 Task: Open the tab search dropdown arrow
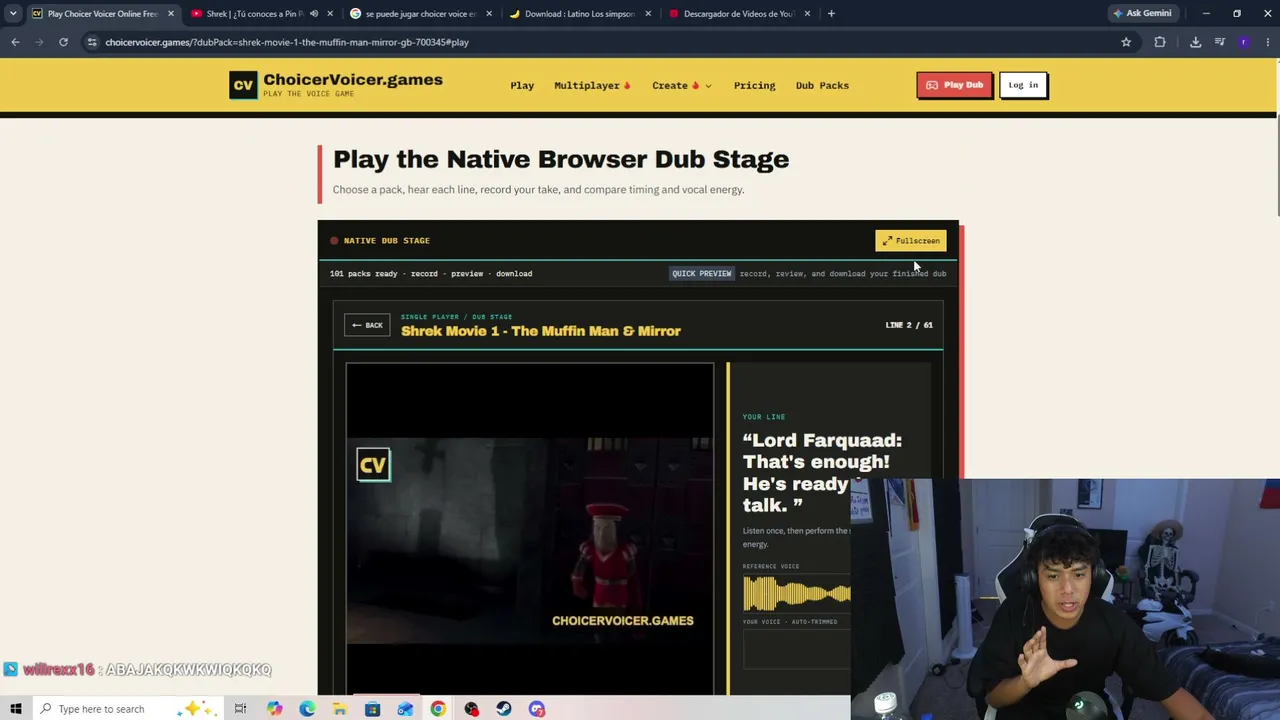click(13, 14)
